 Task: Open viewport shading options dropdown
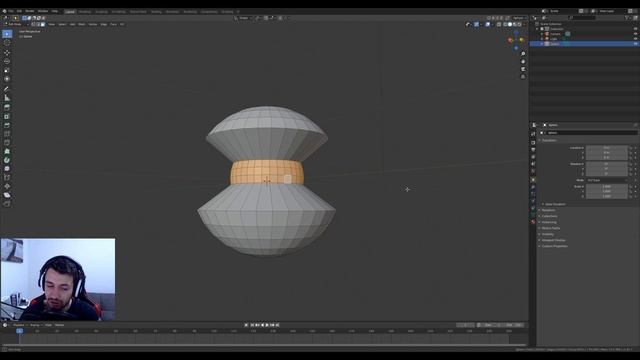coord(524,24)
